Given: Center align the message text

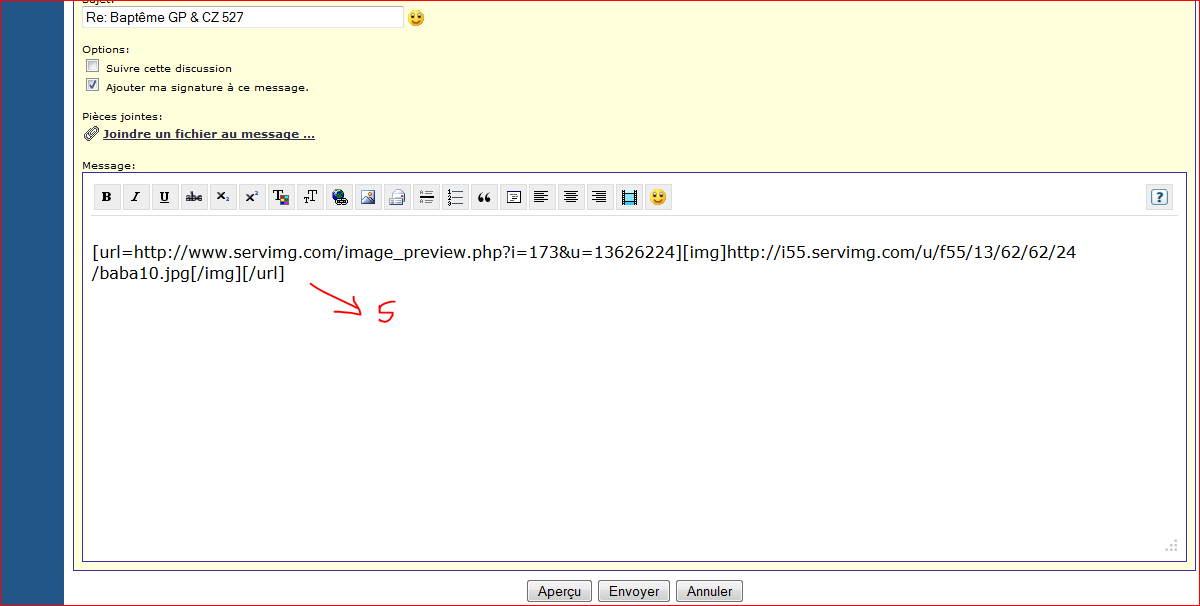Looking at the screenshot, I should pyautogui.click(x=571, y=197).
